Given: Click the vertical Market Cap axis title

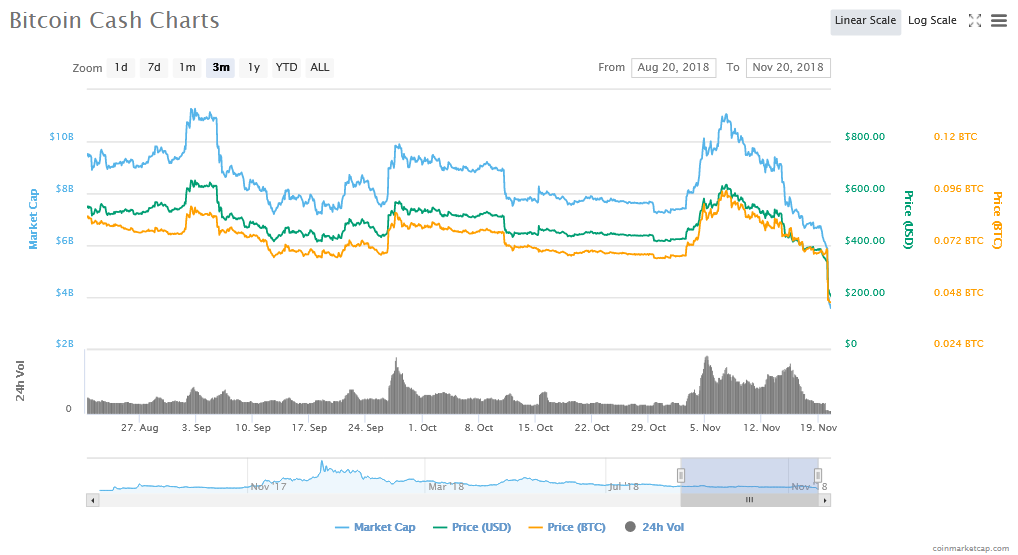Looking at the screenshot, I should point(33,219).
